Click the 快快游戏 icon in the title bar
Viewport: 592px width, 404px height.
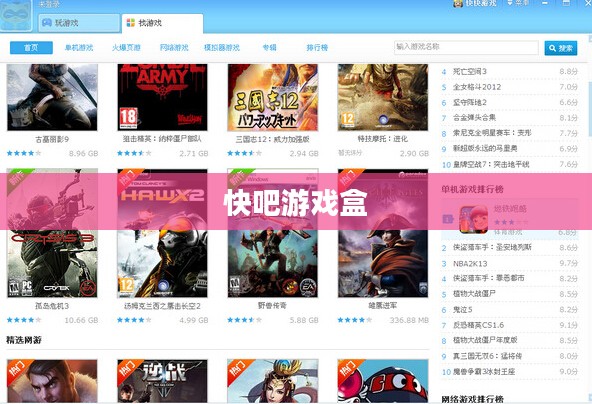point(458,3)
